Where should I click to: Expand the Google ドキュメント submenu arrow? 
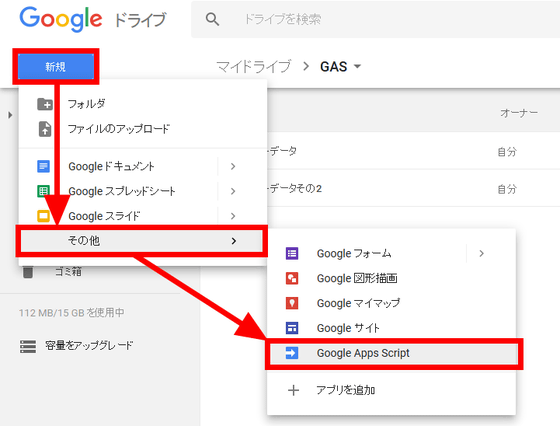click(233, 166)
